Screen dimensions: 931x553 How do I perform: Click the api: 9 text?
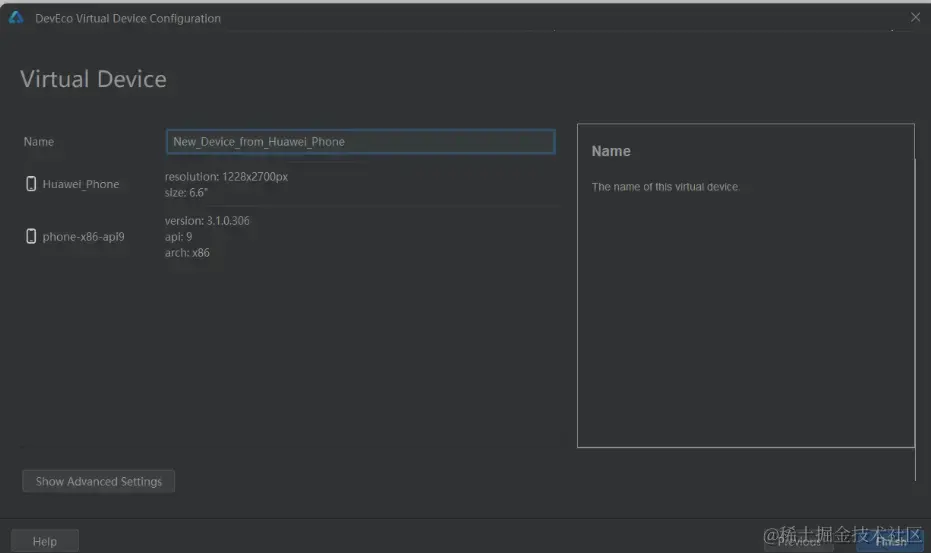point(178,236)
